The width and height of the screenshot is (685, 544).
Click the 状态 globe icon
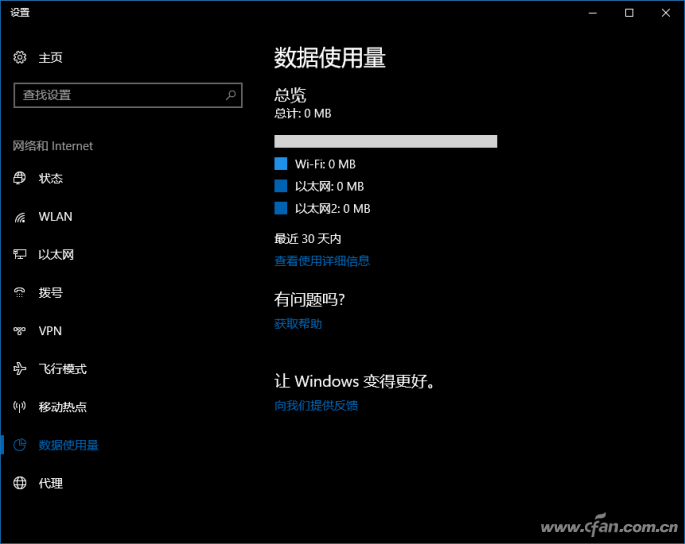click(20, 178)
